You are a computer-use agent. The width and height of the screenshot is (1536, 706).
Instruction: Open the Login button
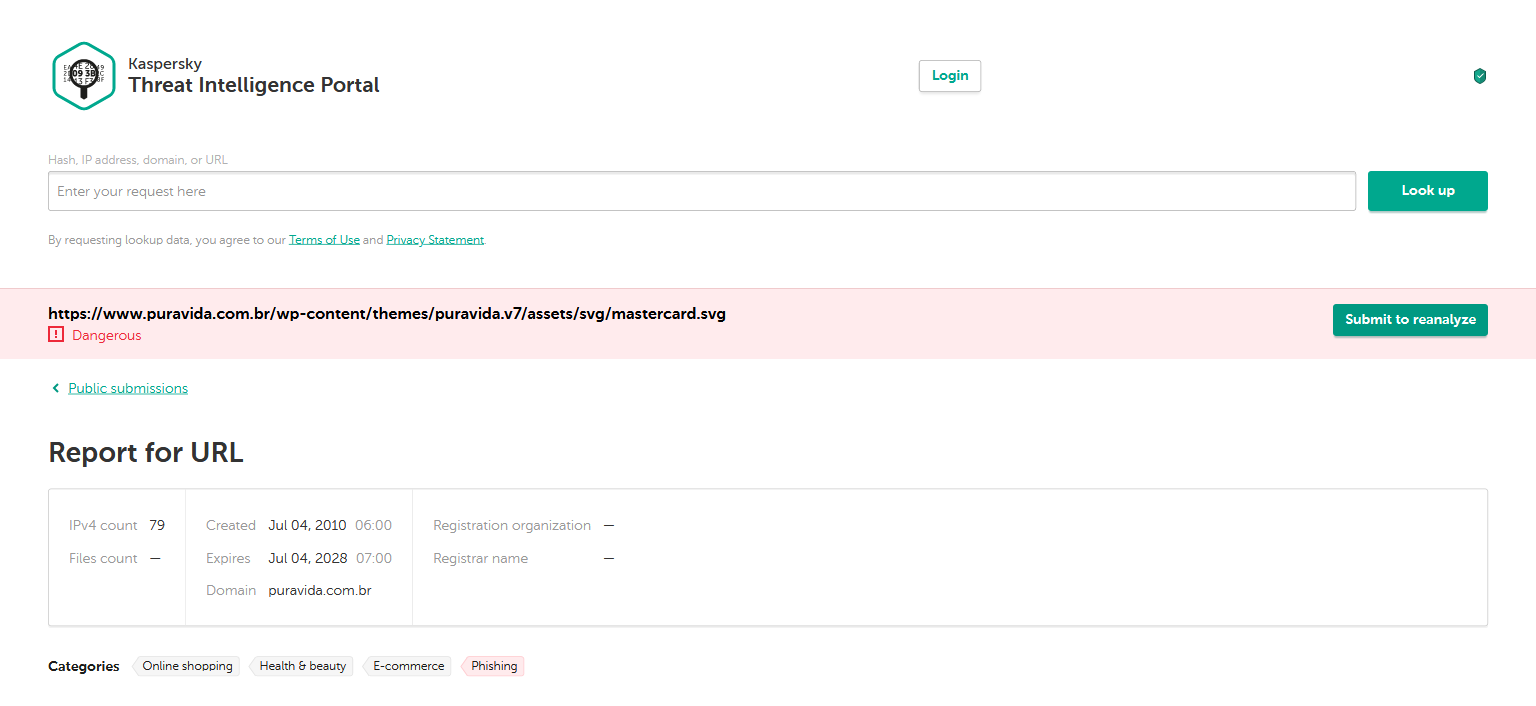tap(950, 76)
